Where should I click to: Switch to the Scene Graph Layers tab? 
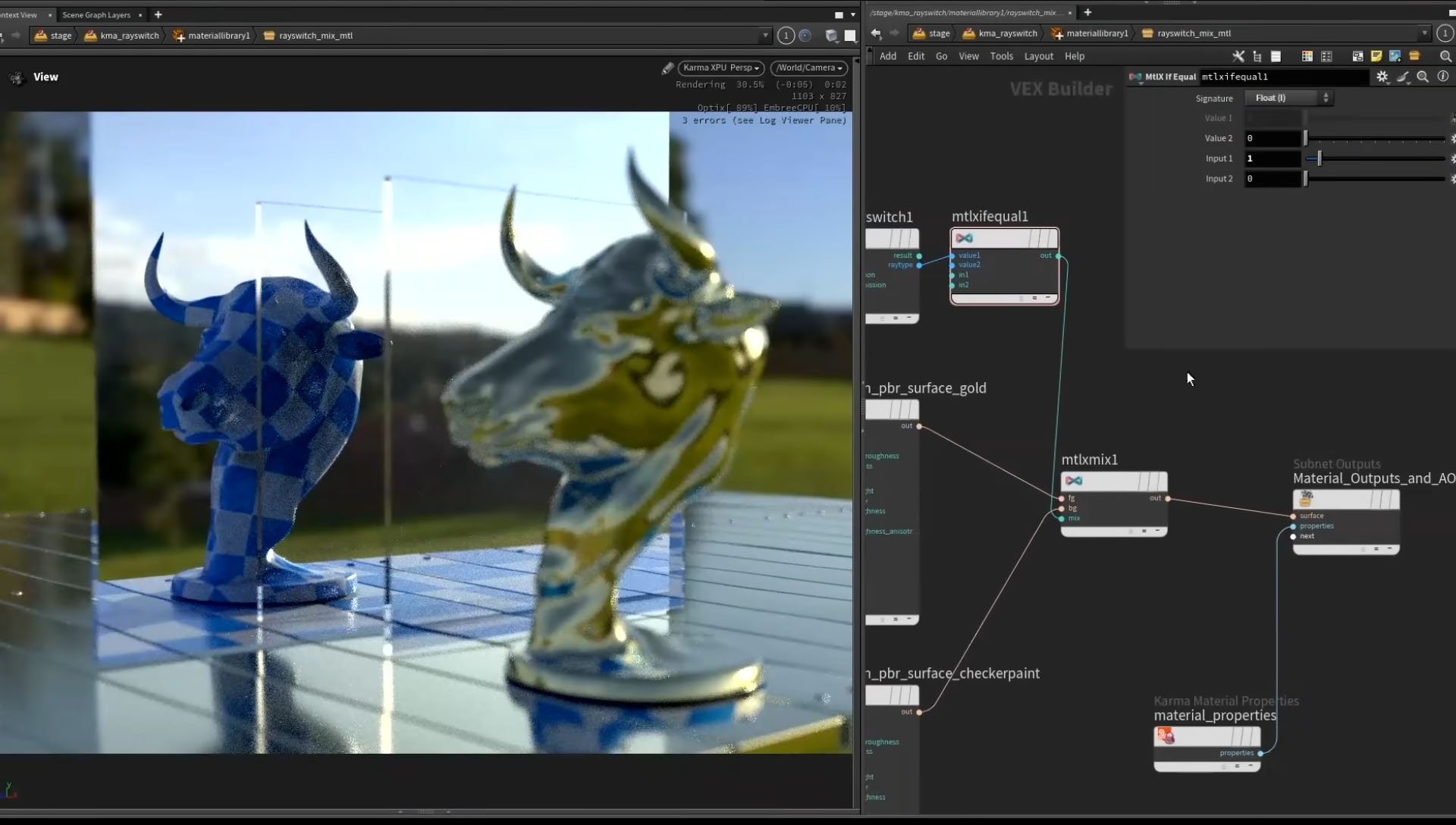[x=96, y=14]
